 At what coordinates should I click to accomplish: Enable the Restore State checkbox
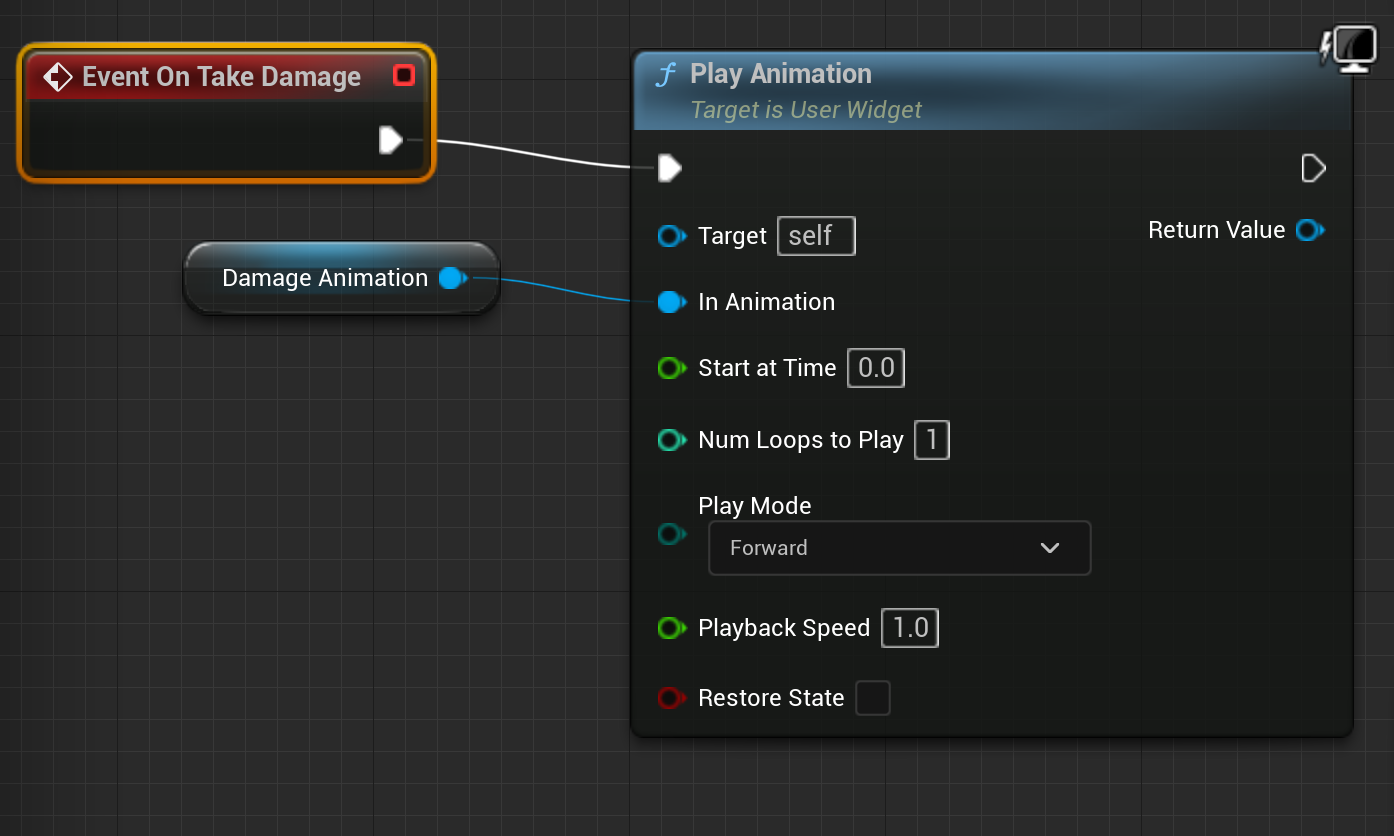(873, 698)
